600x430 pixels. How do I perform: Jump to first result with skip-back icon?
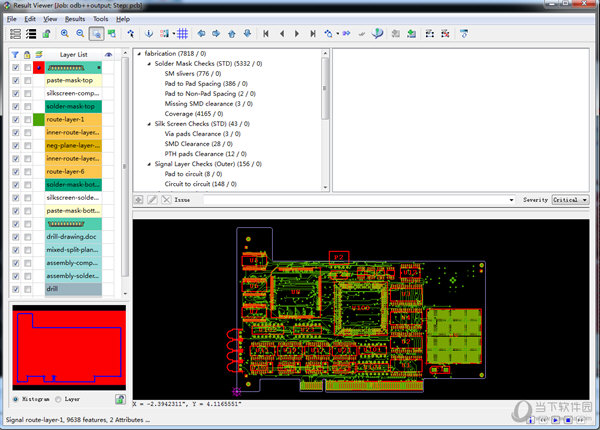[x=266, y=34]
